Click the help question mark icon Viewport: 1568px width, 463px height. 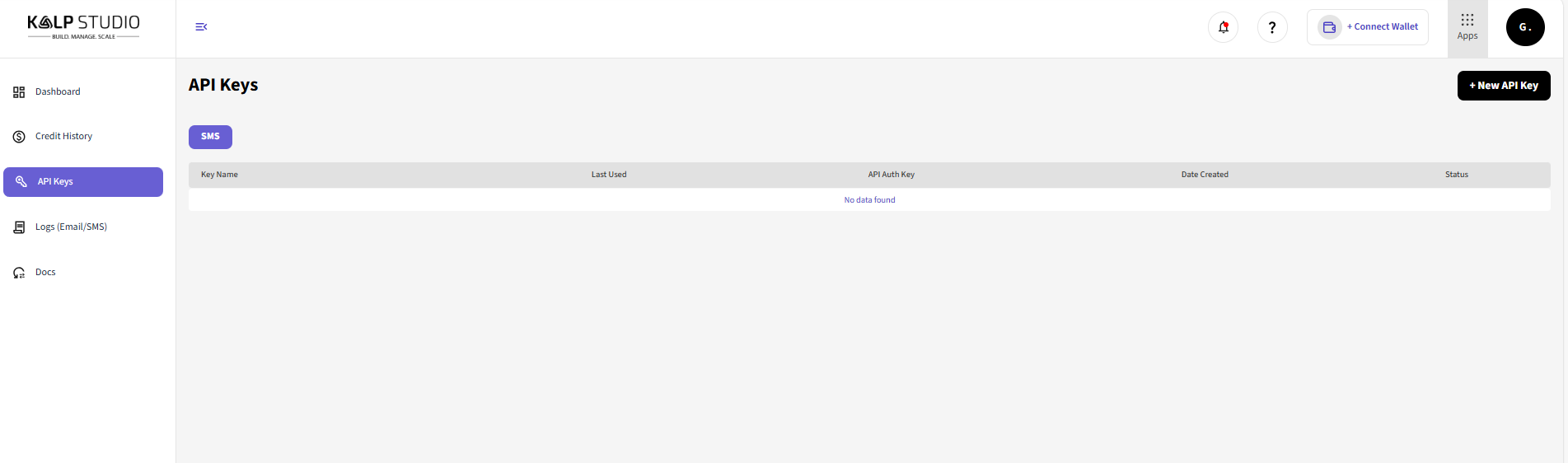(1272, 27)
